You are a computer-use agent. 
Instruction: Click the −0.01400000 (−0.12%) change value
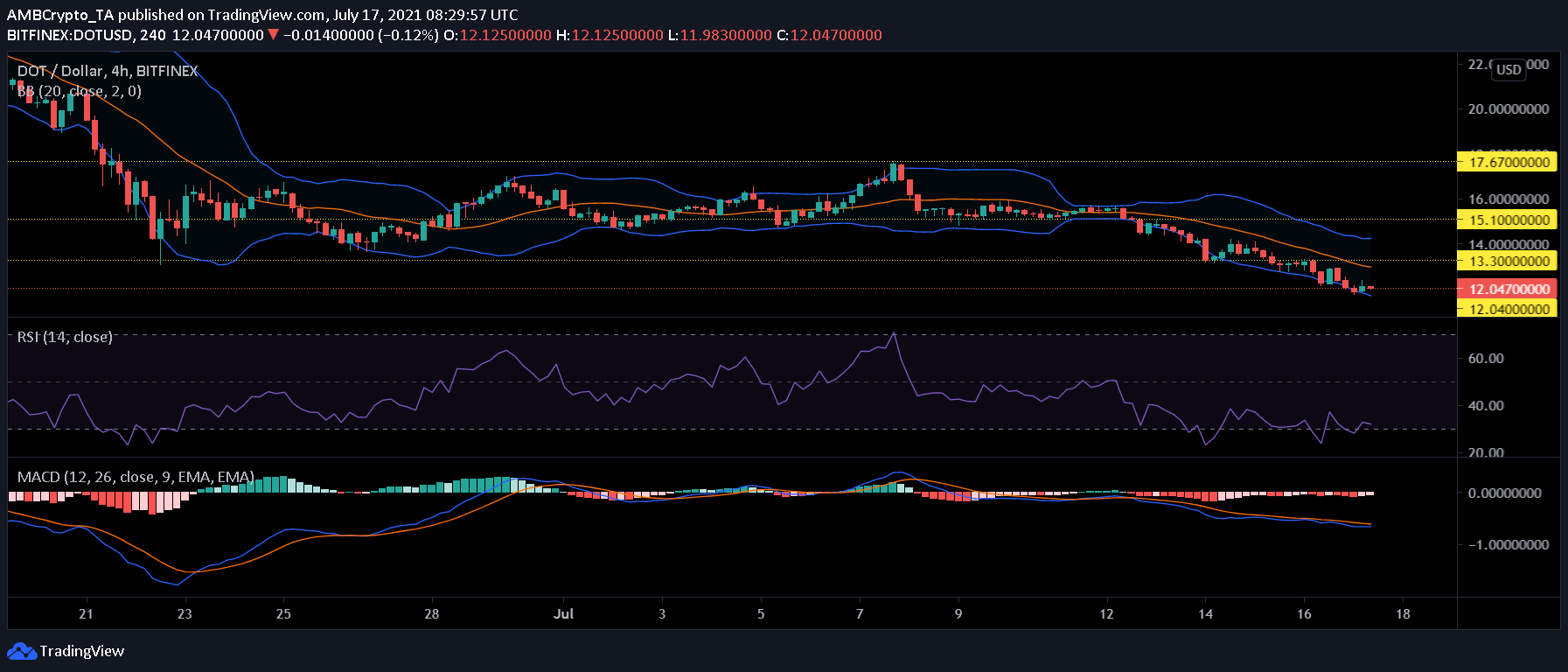coord(360,35)
